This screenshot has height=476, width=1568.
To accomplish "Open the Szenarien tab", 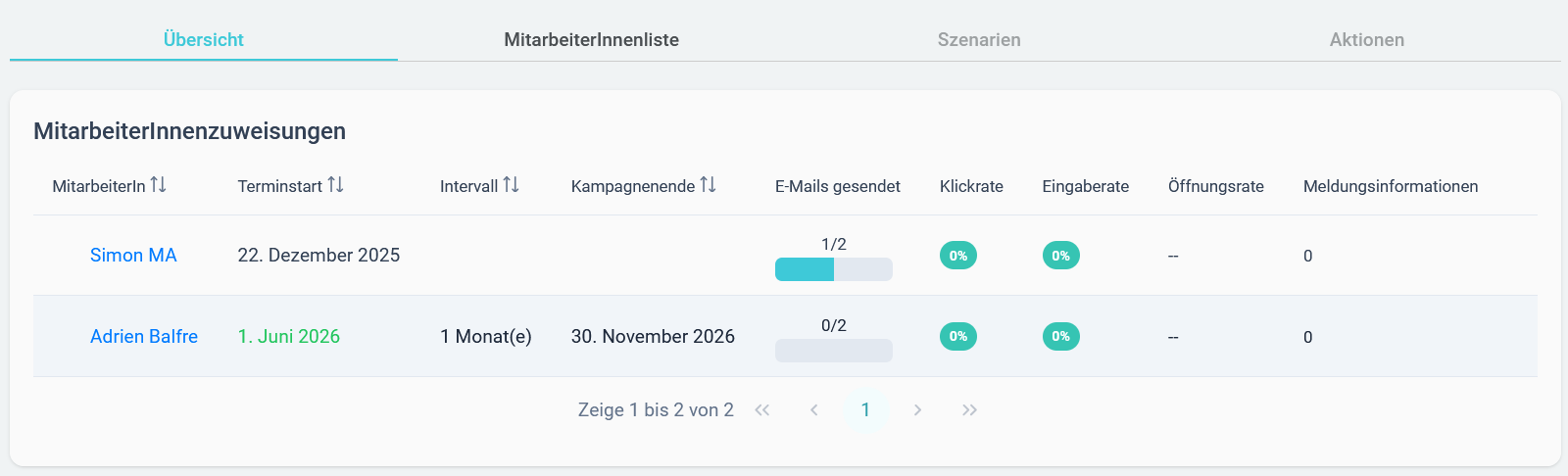I will (979, 40).
